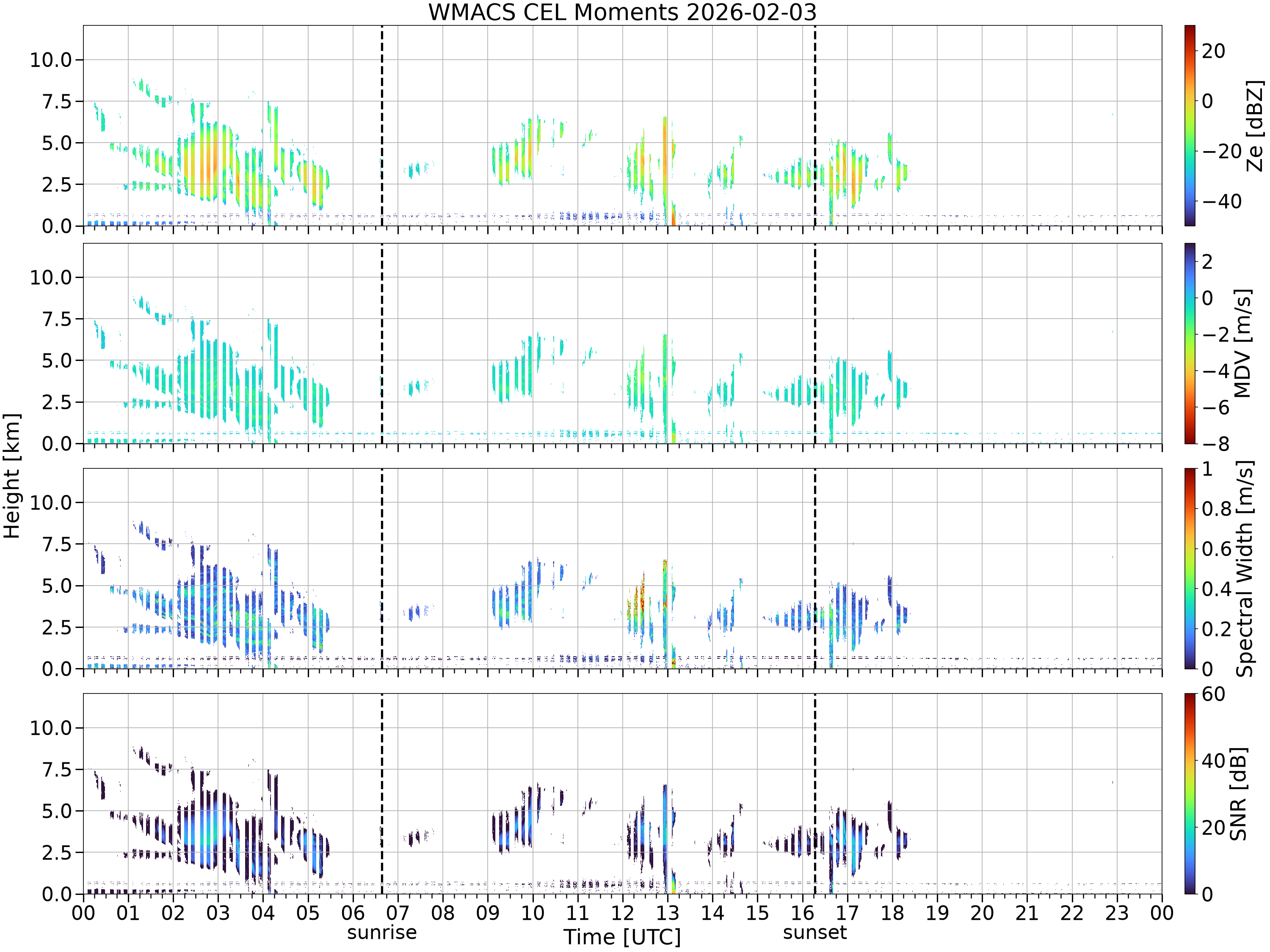Click the 03 hour tick label
The height and width of the screenshot is (952, 1270).
[218, 913]
